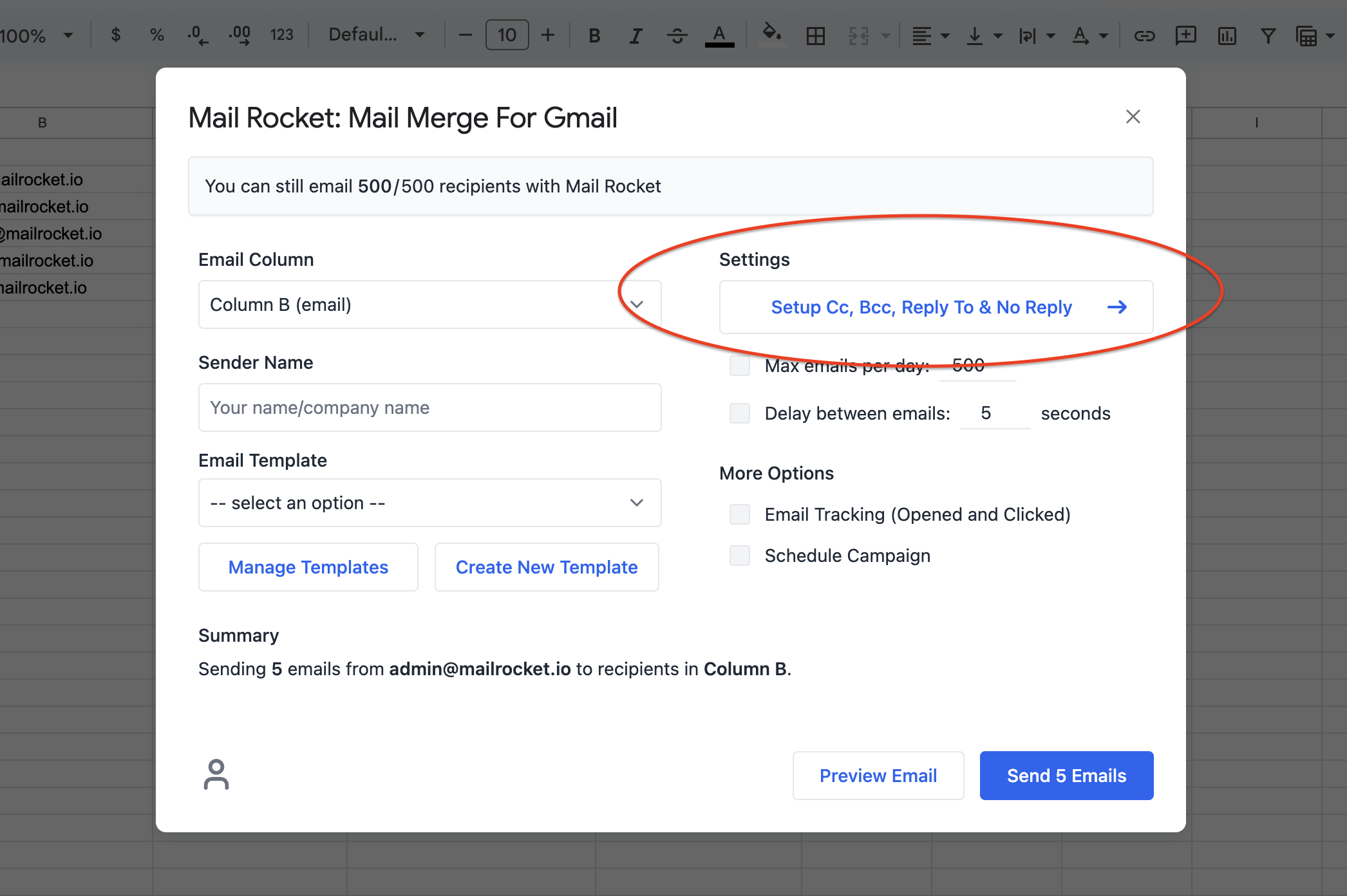
Task: Enable Email Tracking checkbox
Action: [740, 514]
